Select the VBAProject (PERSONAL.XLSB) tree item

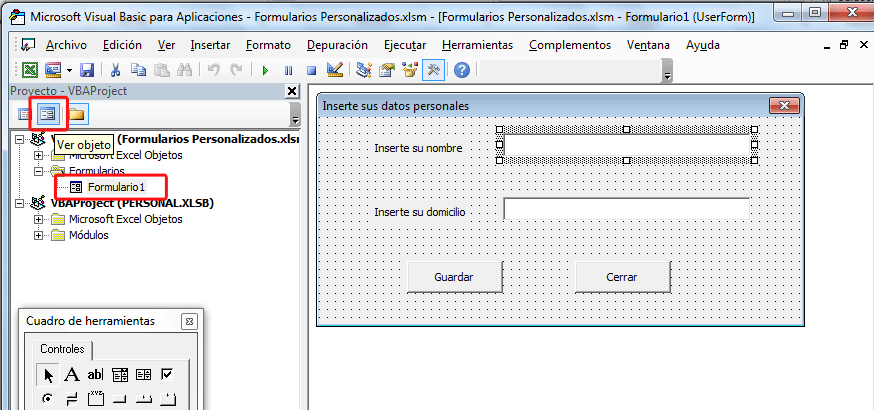coord(132,203)
